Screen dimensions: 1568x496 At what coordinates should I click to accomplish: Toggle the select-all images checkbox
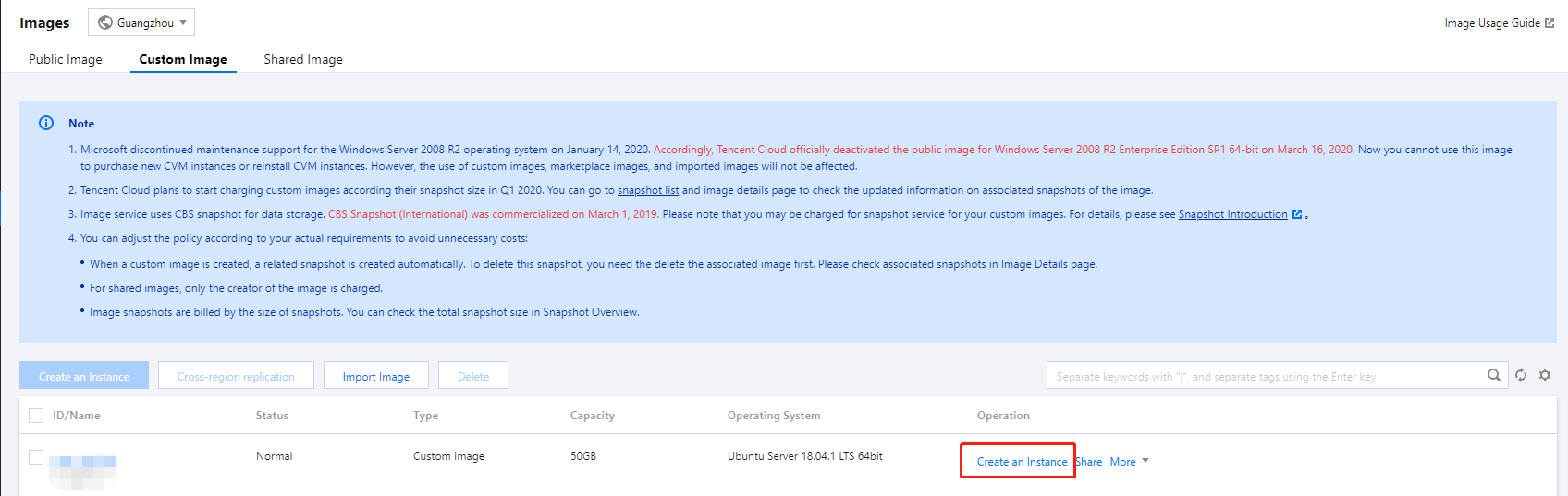[x=36, y=416]
